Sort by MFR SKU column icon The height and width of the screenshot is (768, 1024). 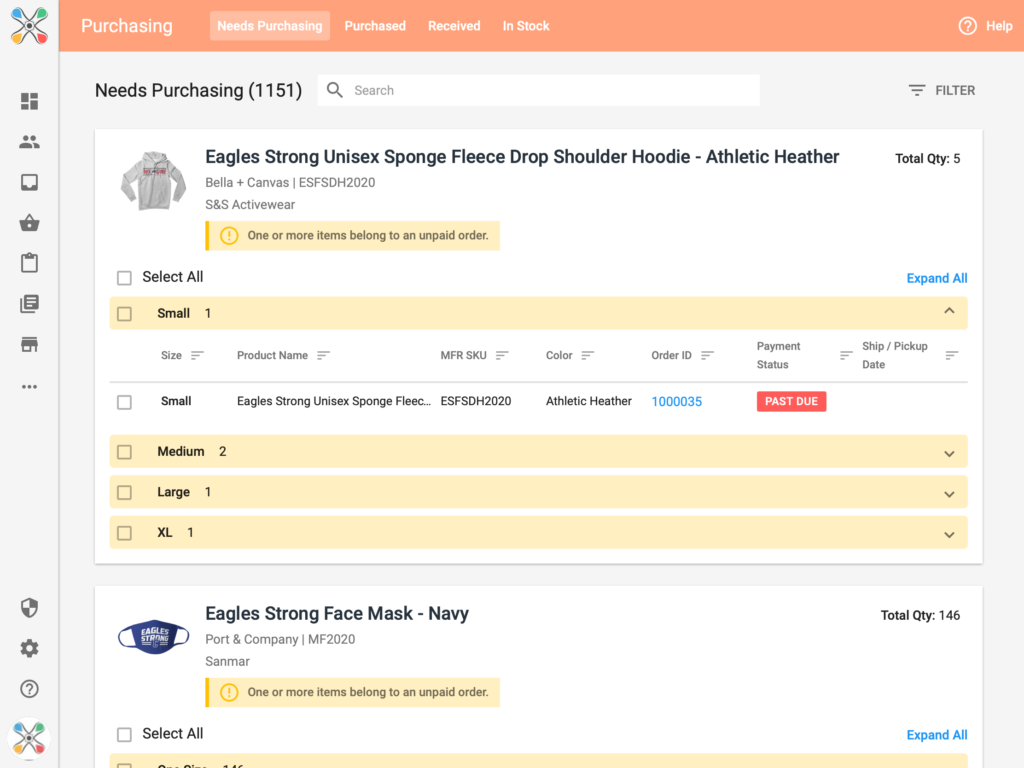pyautogui.click(x=502, y=355)
